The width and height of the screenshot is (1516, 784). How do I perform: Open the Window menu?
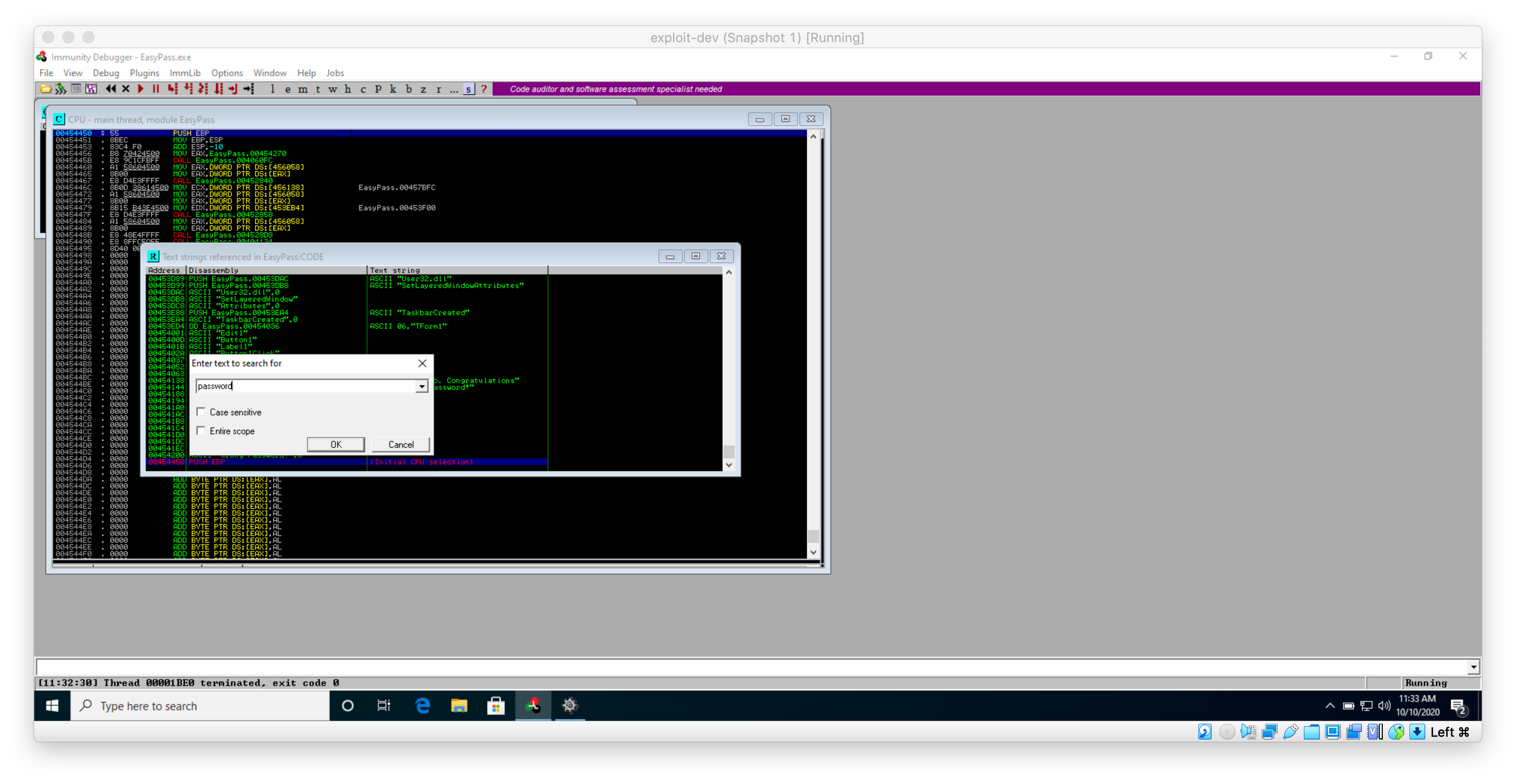coord(269,73)
